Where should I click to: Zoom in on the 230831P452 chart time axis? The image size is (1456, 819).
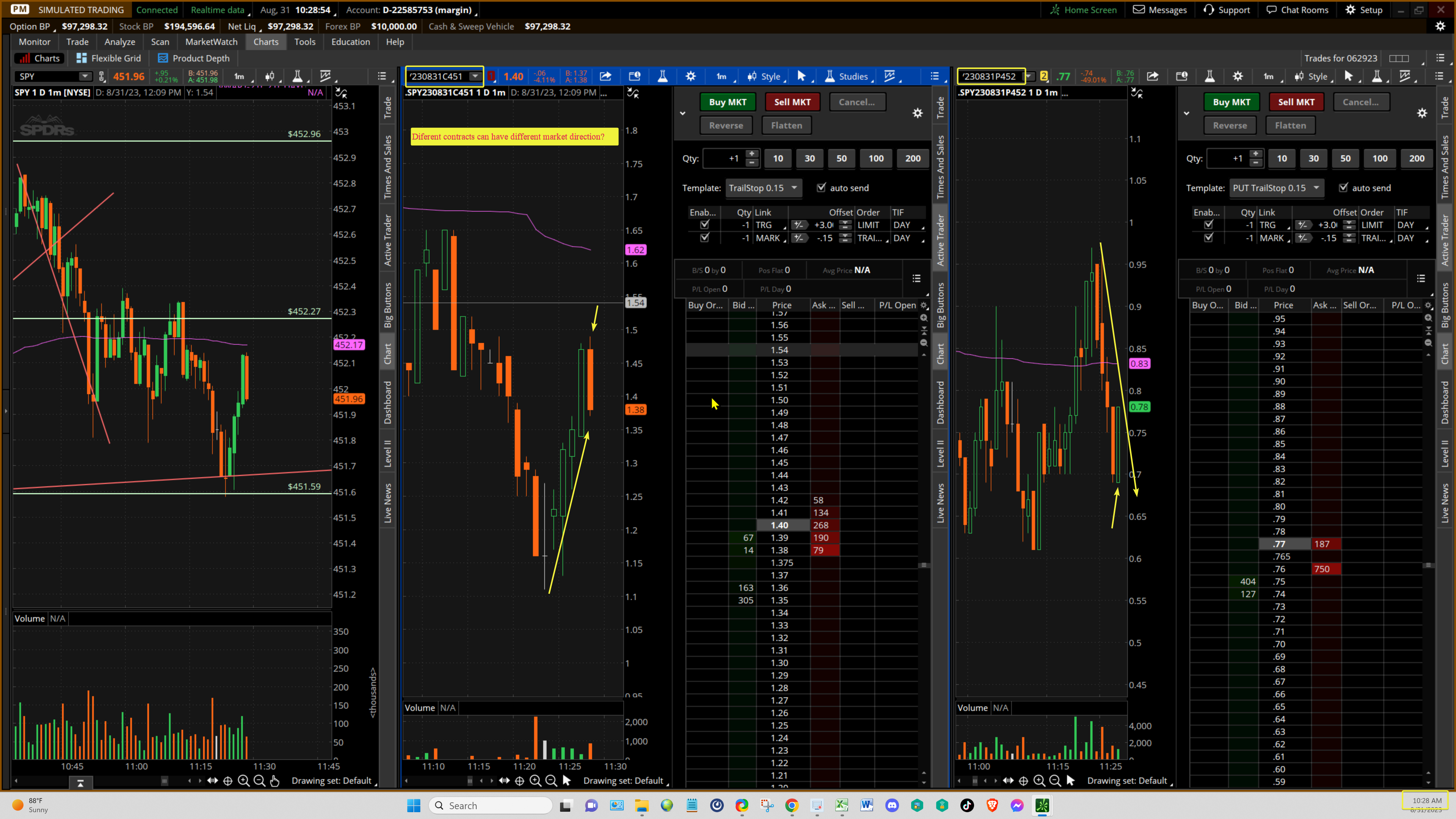tap(1039, 781)
